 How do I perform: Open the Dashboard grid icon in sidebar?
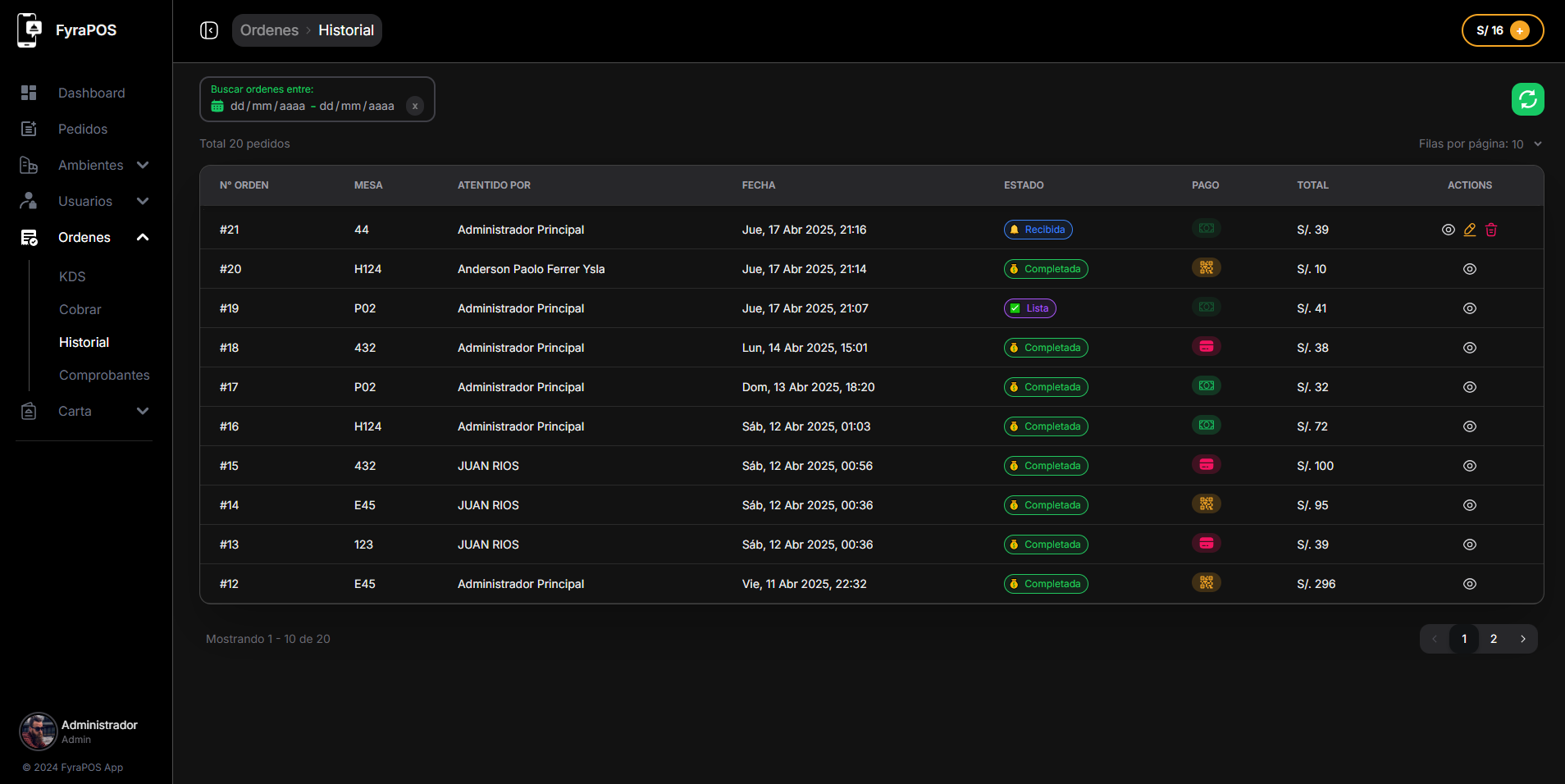coord(29,93)
